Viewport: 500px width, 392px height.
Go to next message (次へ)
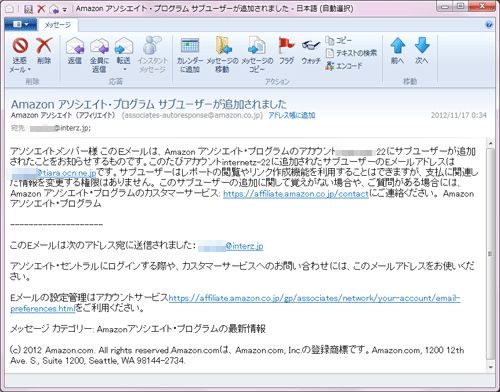point(422,50)
